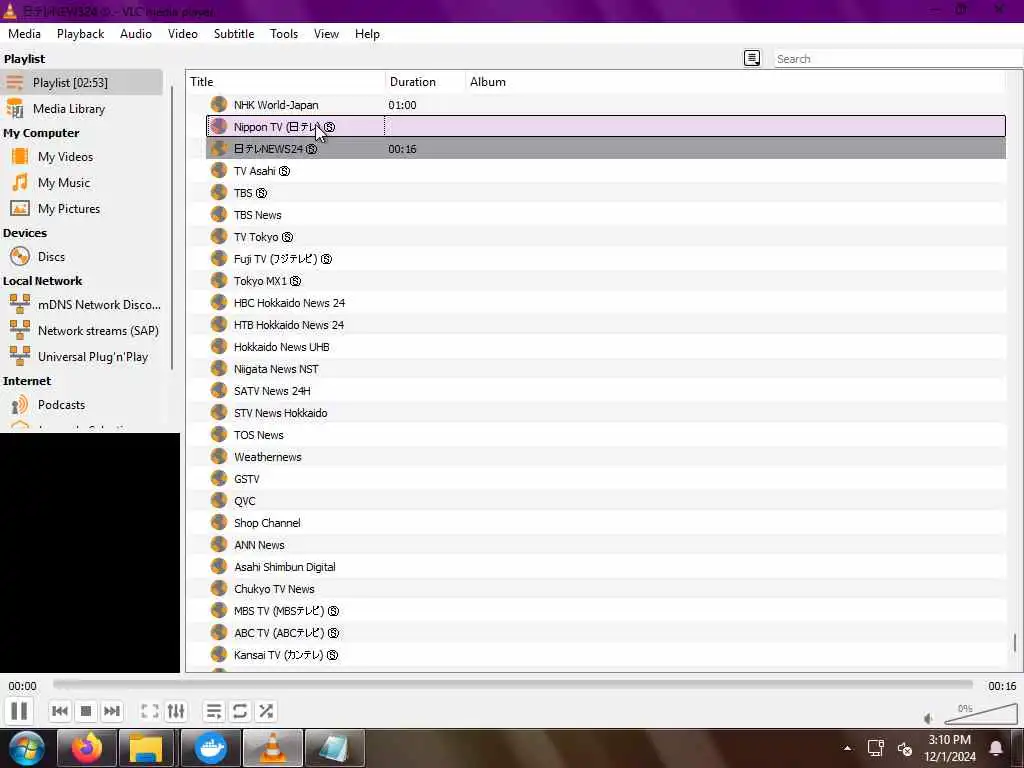Select Nippon TV playlist row
1024x768 pixels.
click(605, 127)
